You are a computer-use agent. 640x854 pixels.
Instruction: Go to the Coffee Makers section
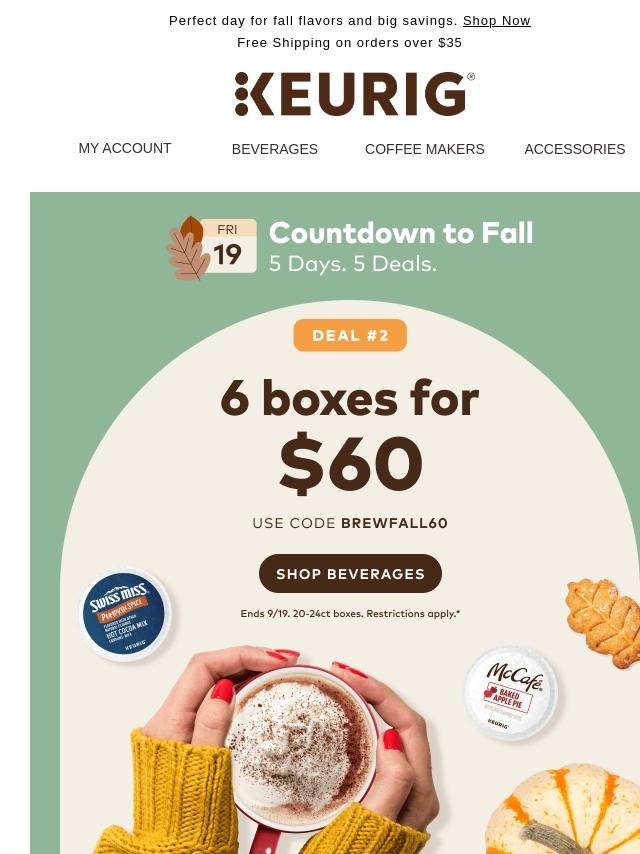[424, 149]
